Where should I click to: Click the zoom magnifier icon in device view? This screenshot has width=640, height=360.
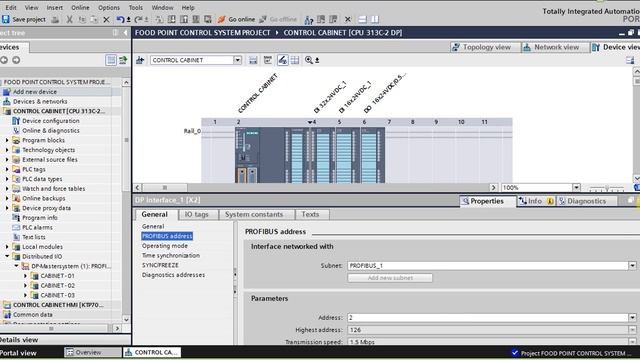click(309, 60)
